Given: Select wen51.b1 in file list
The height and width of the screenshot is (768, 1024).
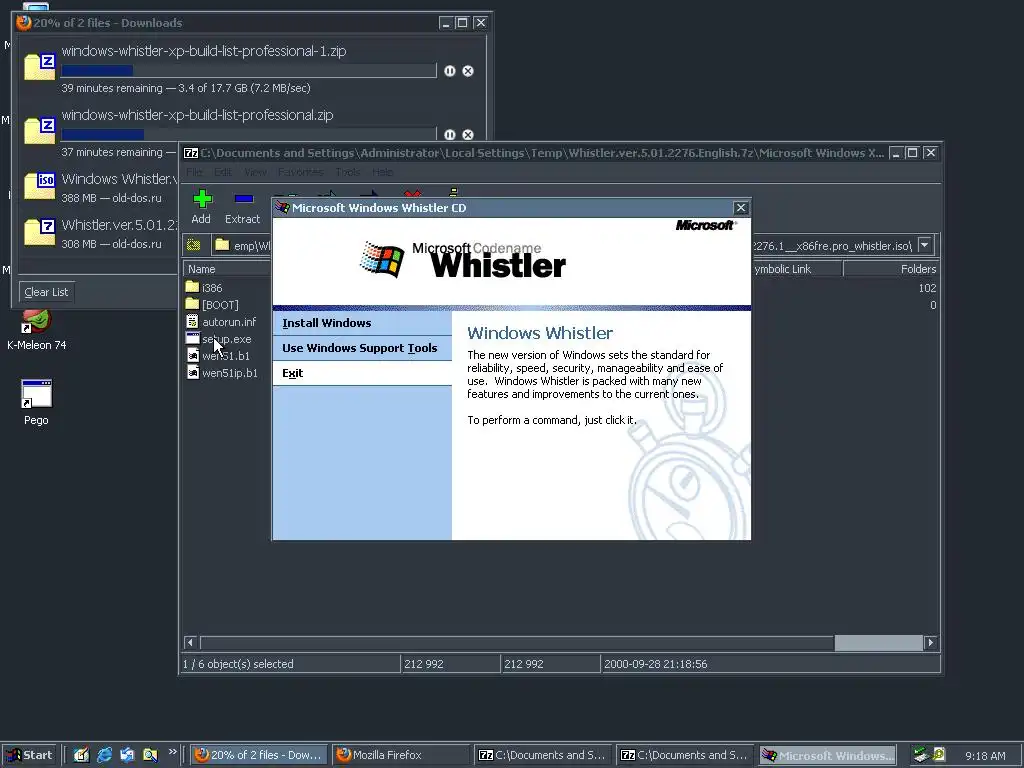Looking at the screenshot, I should click(x=226, y=356).
